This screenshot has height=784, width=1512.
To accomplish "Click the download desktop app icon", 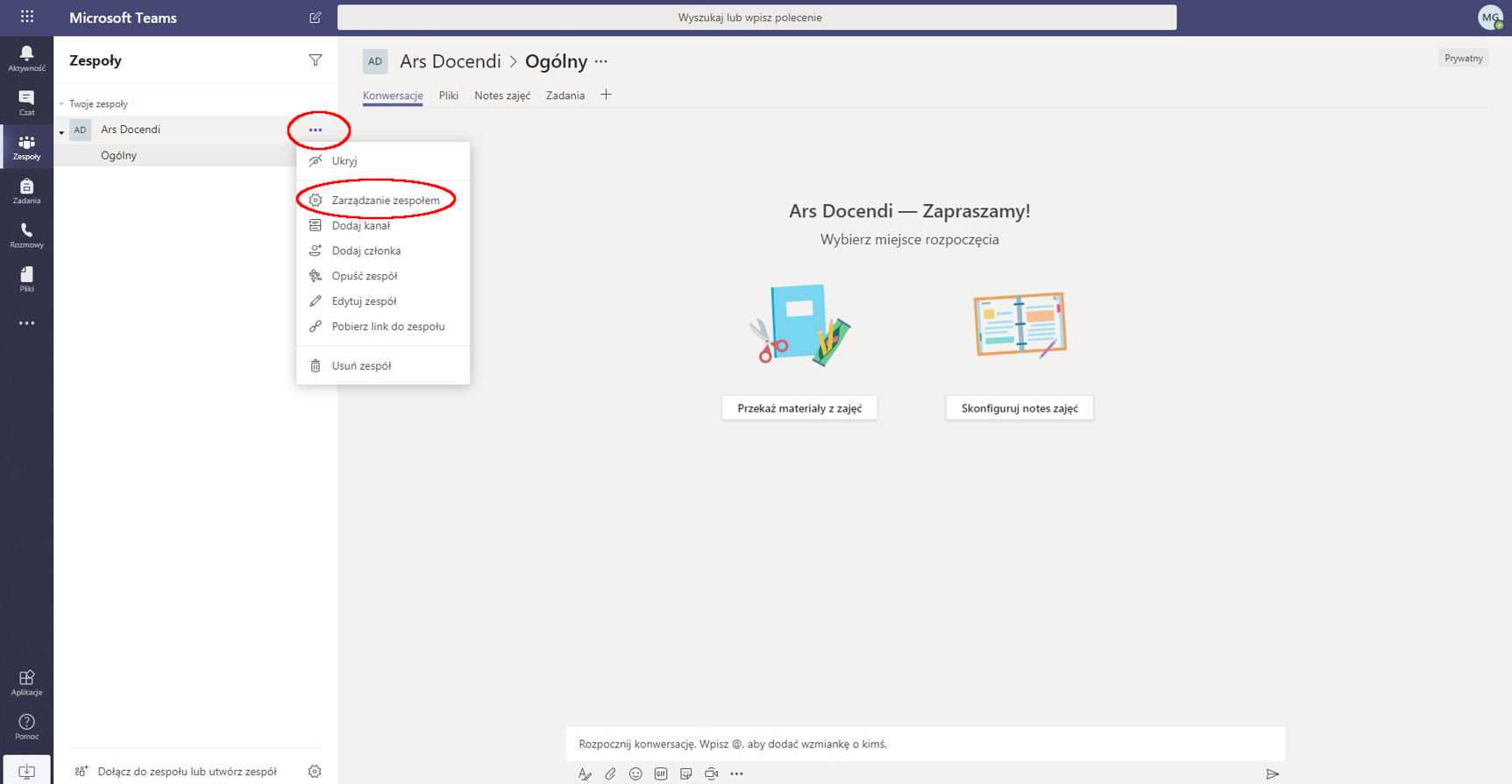I will pyautogui.click(x=27, y=771).
